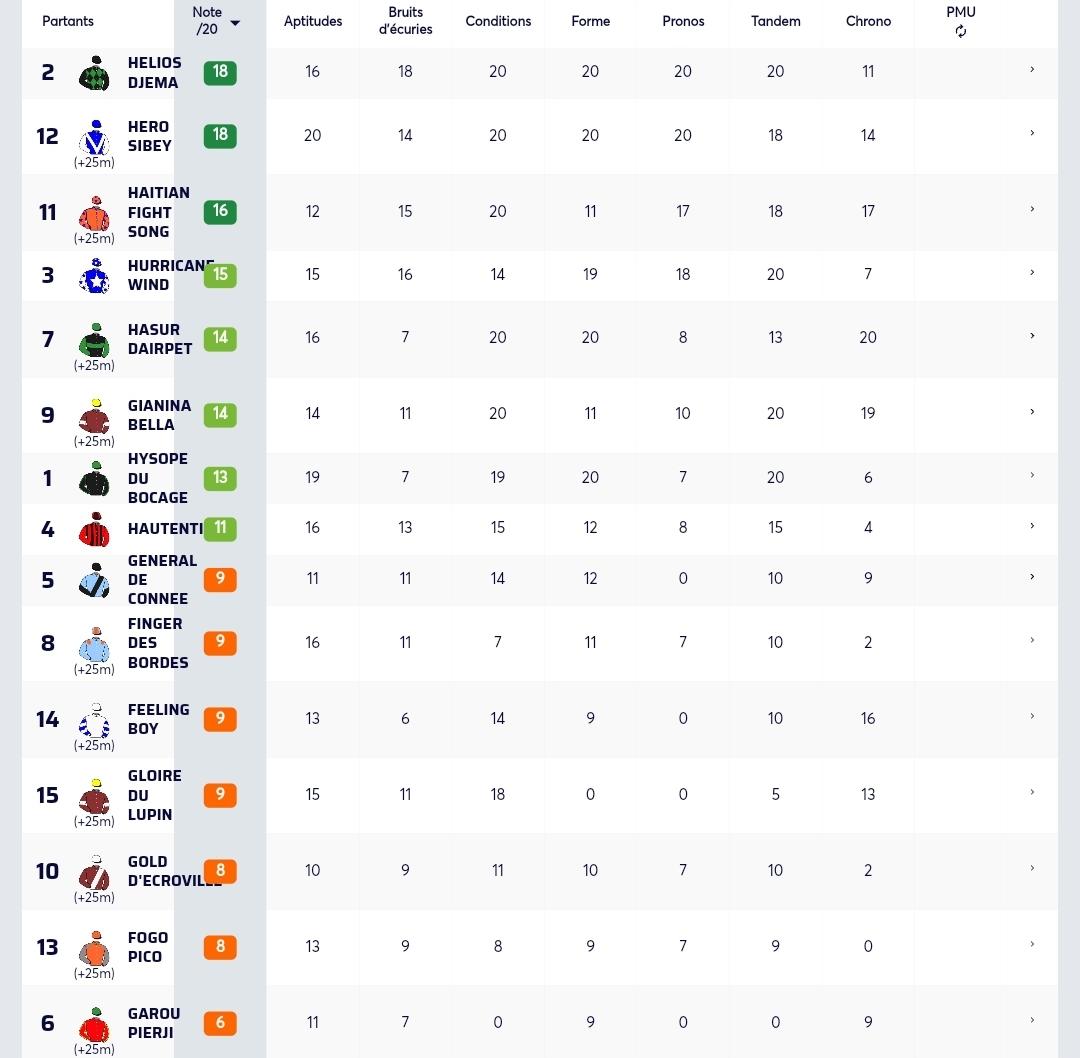Click Hasur Dairpet's green and black silk
This screenshot has width=1080, height=1058.
[95, 340]
